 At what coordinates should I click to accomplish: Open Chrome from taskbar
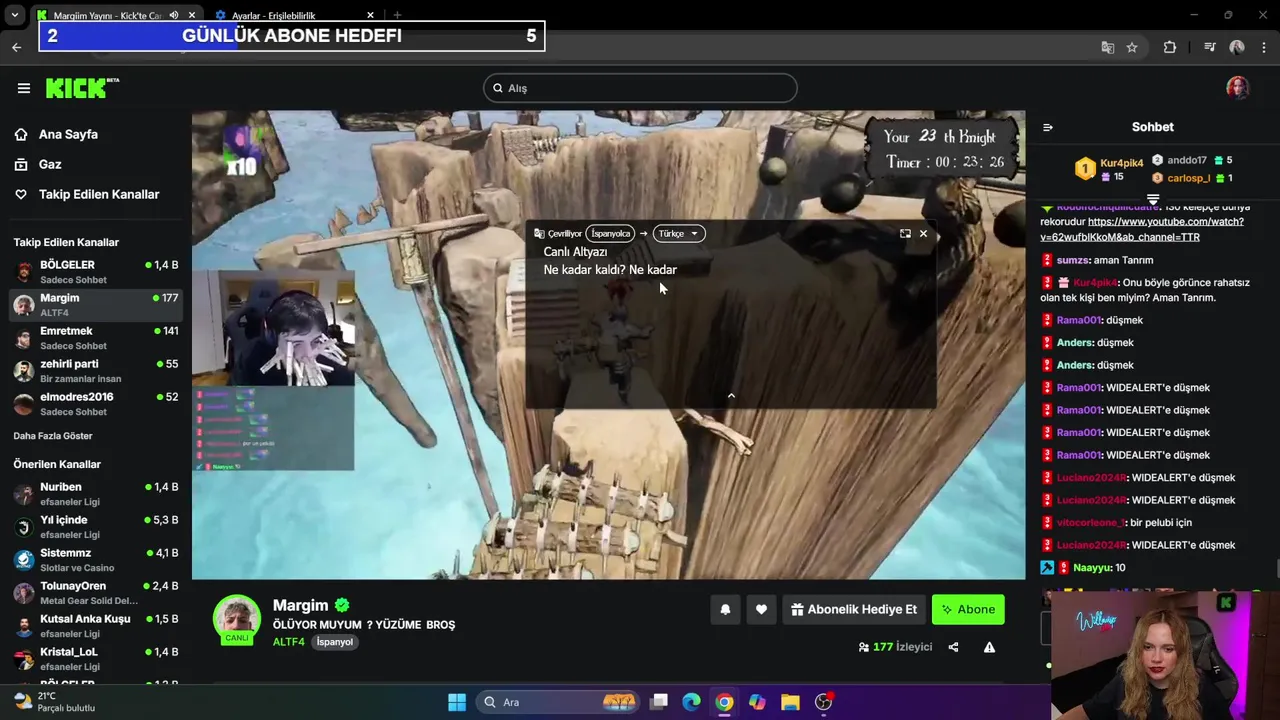click(724, 702)
